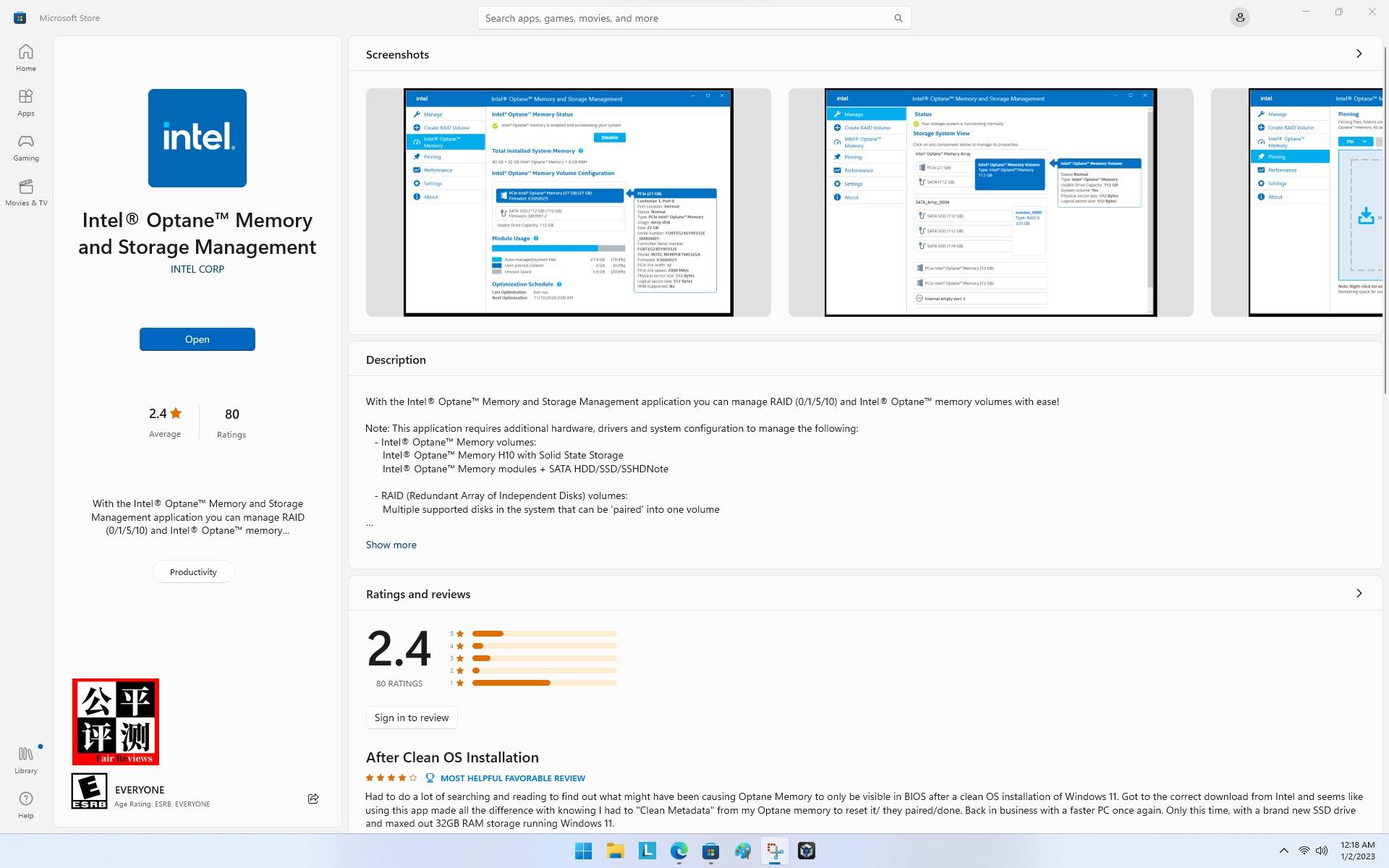Open the Library in the sidebar
The height and width of the screenshot is (868, 1389).
26,759
